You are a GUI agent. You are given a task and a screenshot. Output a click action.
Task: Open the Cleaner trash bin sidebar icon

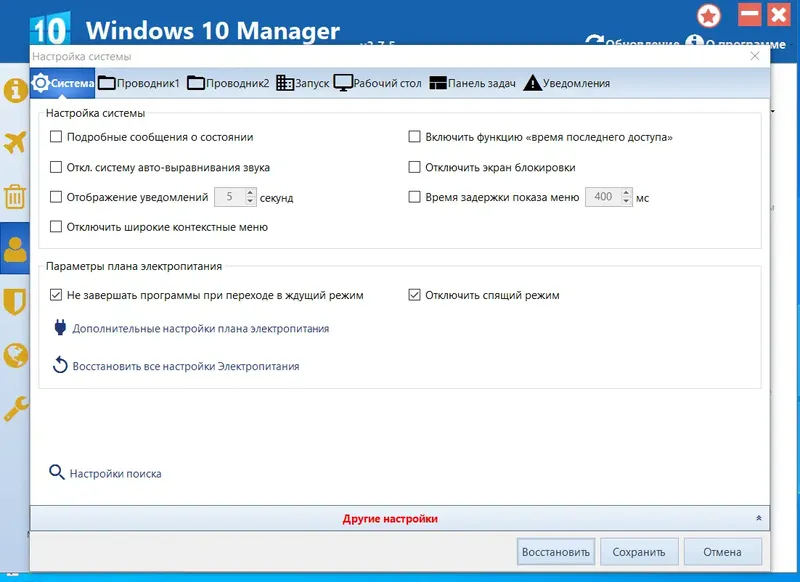[15, 196]
